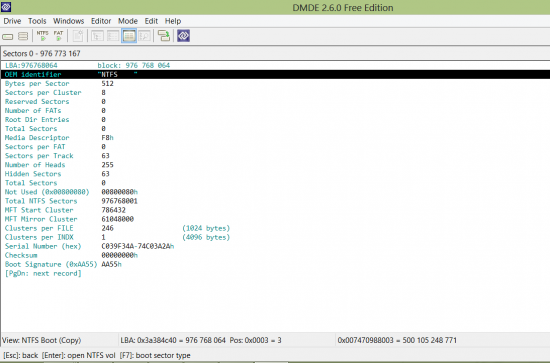The width and height of the screenshot is (550, 363).
Task: Select the Hidden Sectors row
Action: (x=275, y=174)
